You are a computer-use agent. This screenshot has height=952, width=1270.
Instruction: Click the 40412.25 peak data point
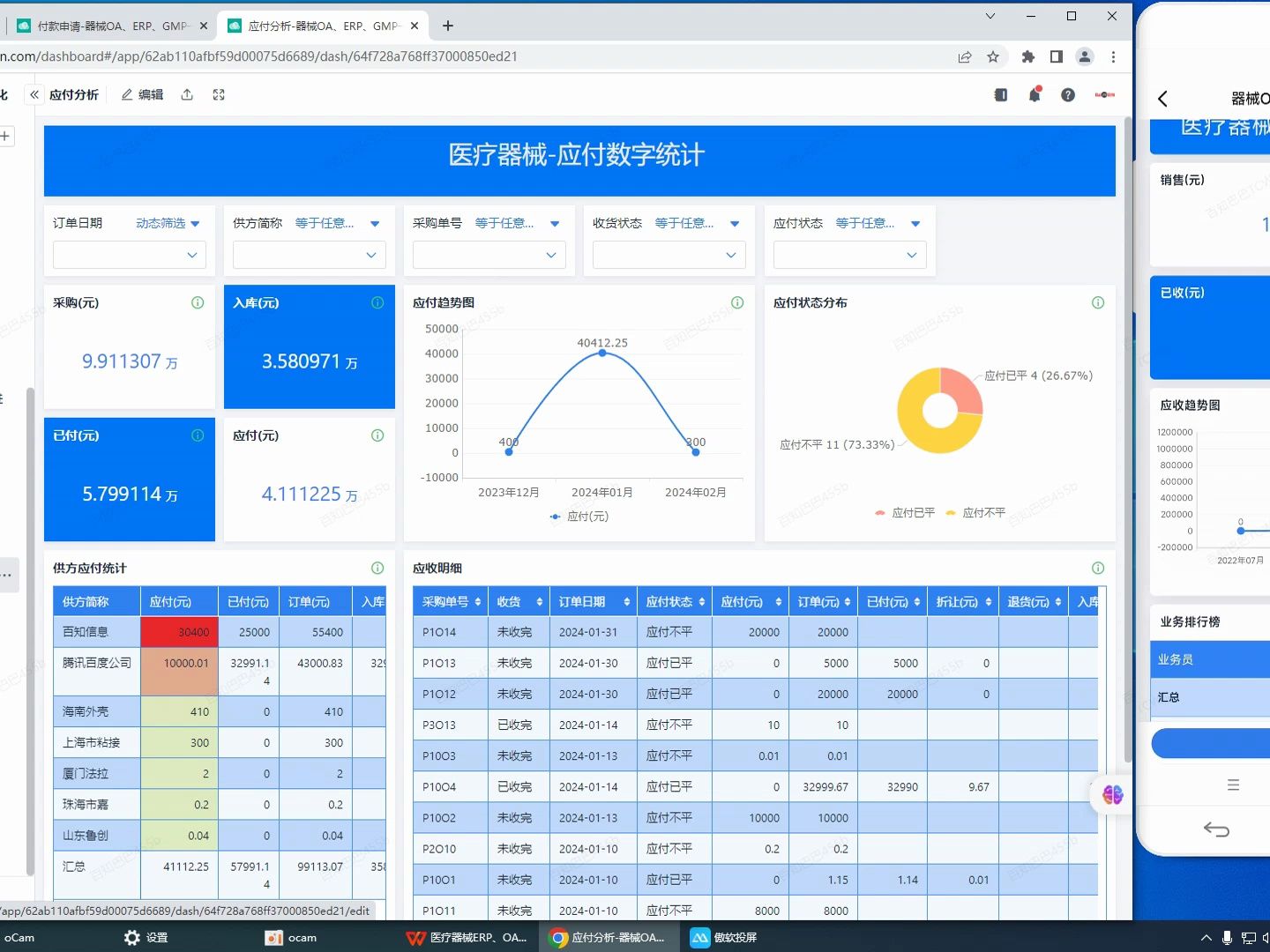point(602,353)
